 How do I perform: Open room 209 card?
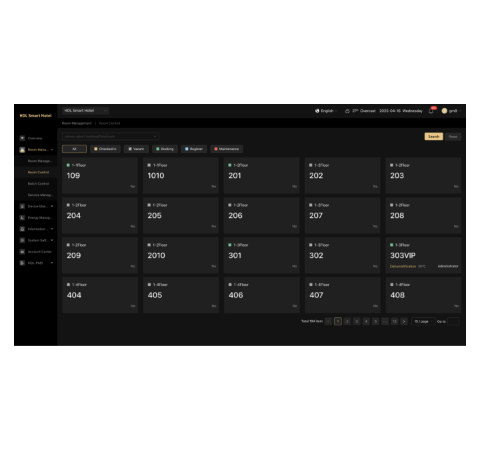coord(100,256)
